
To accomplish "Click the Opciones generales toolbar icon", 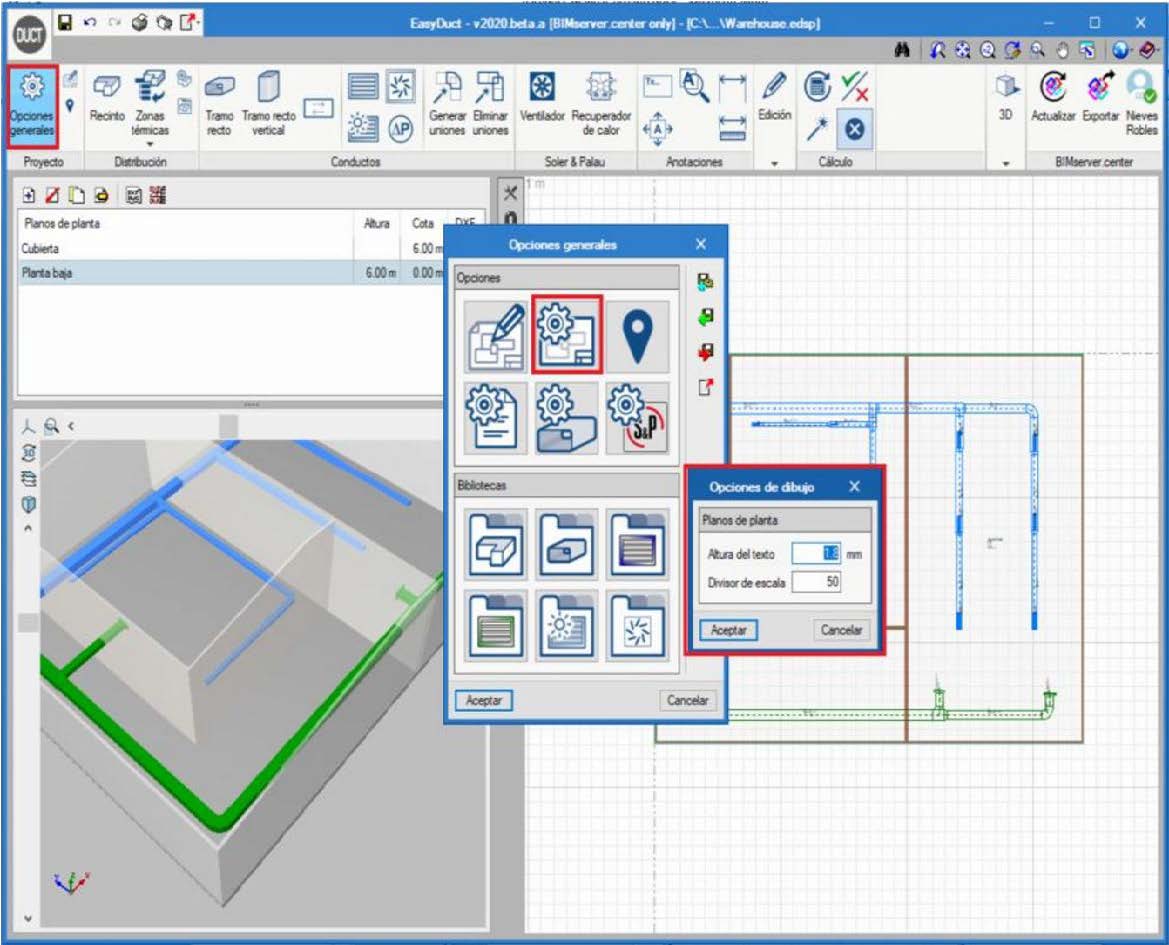I will coord(31,105).
